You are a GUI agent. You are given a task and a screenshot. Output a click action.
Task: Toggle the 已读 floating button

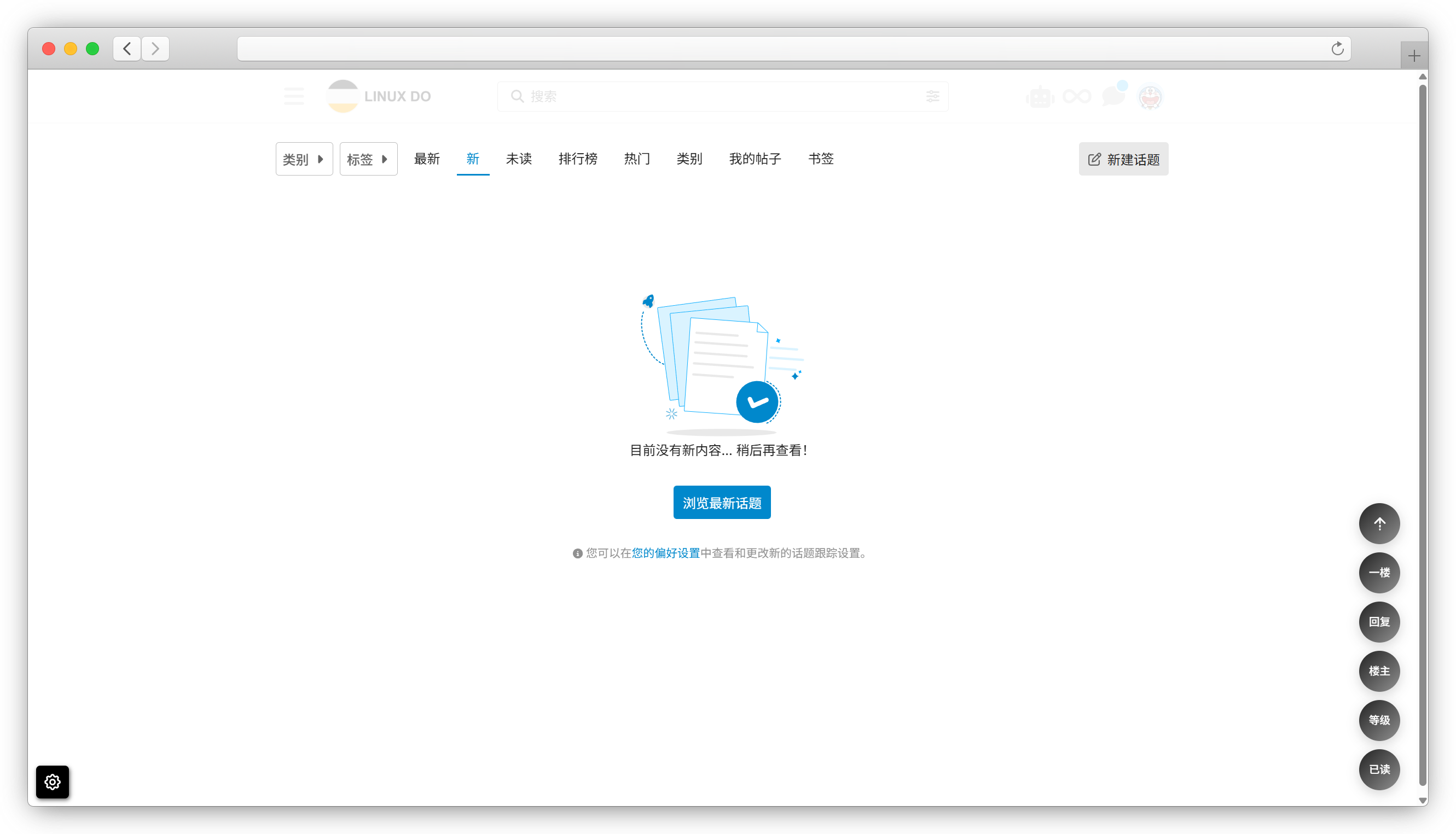point(1379,769)
